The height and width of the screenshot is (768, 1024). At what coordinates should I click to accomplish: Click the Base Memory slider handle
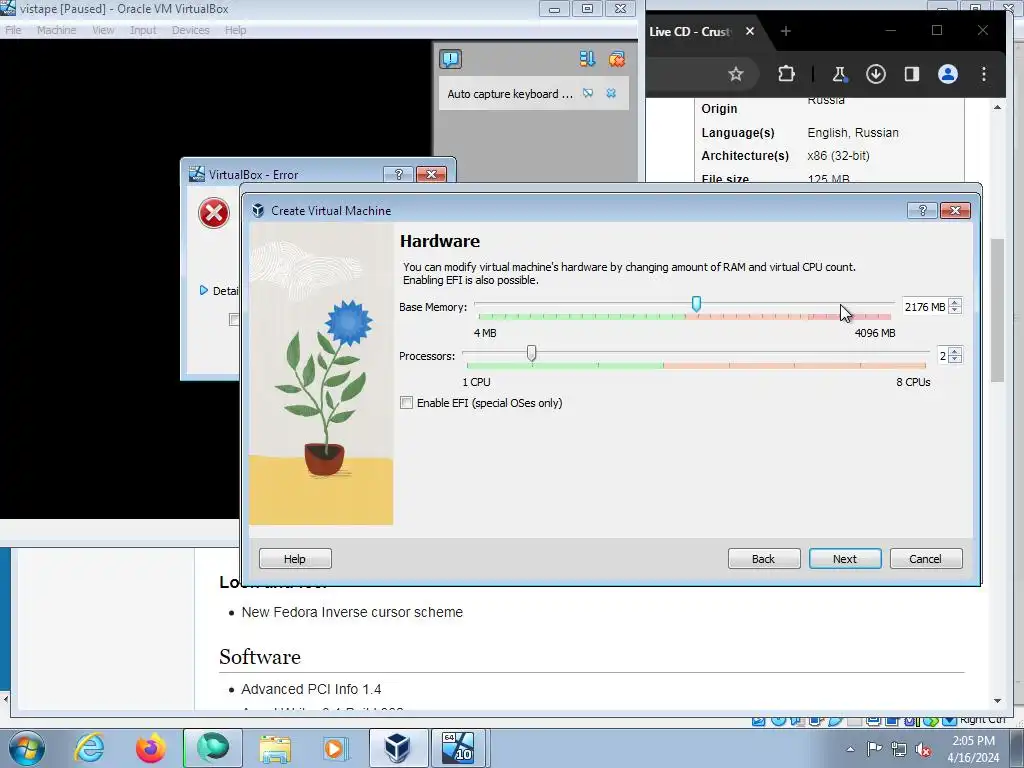coord(696,304)
